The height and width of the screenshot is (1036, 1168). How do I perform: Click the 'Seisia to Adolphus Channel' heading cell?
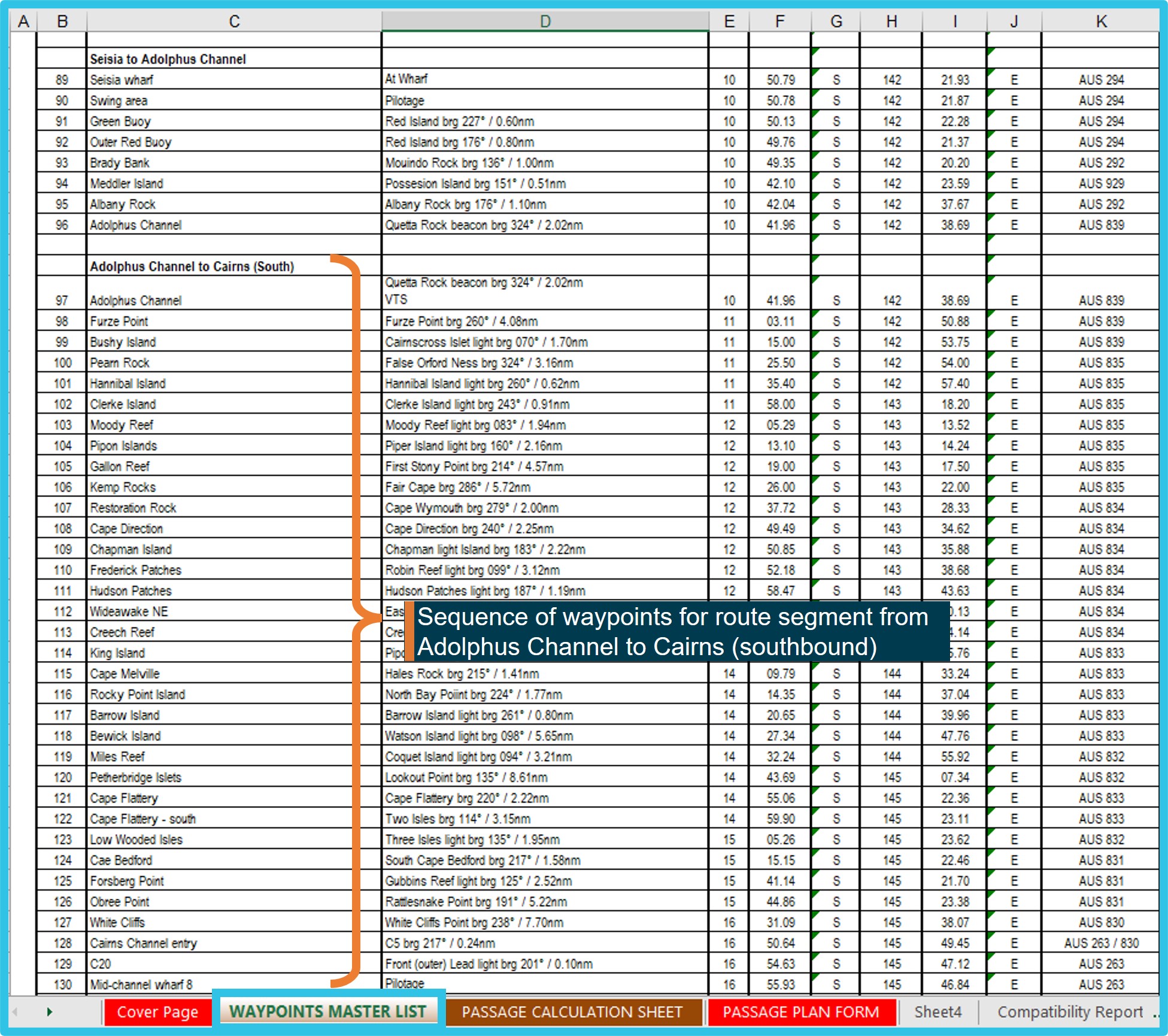pos(234,59)
